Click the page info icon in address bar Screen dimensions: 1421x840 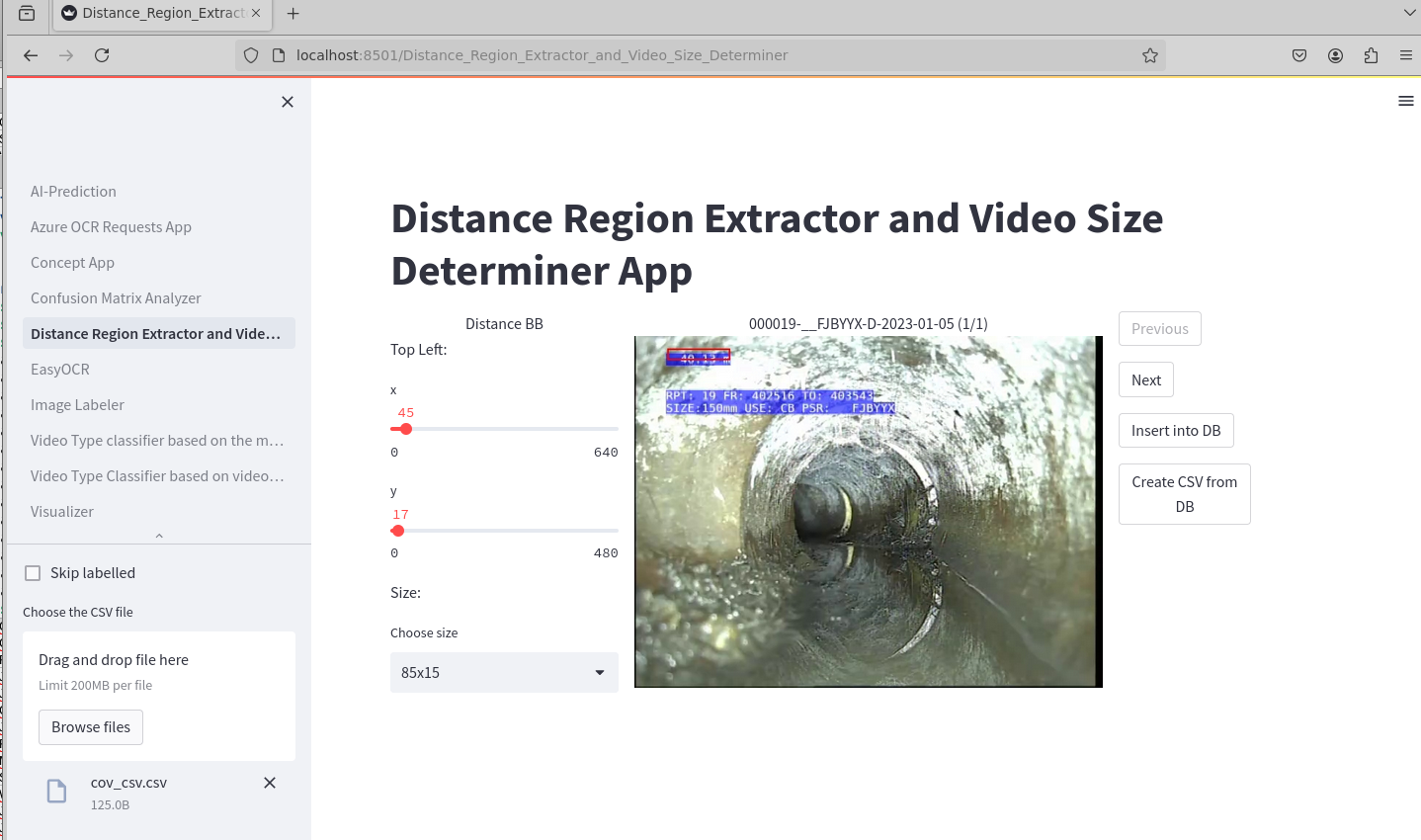point(278,55)
